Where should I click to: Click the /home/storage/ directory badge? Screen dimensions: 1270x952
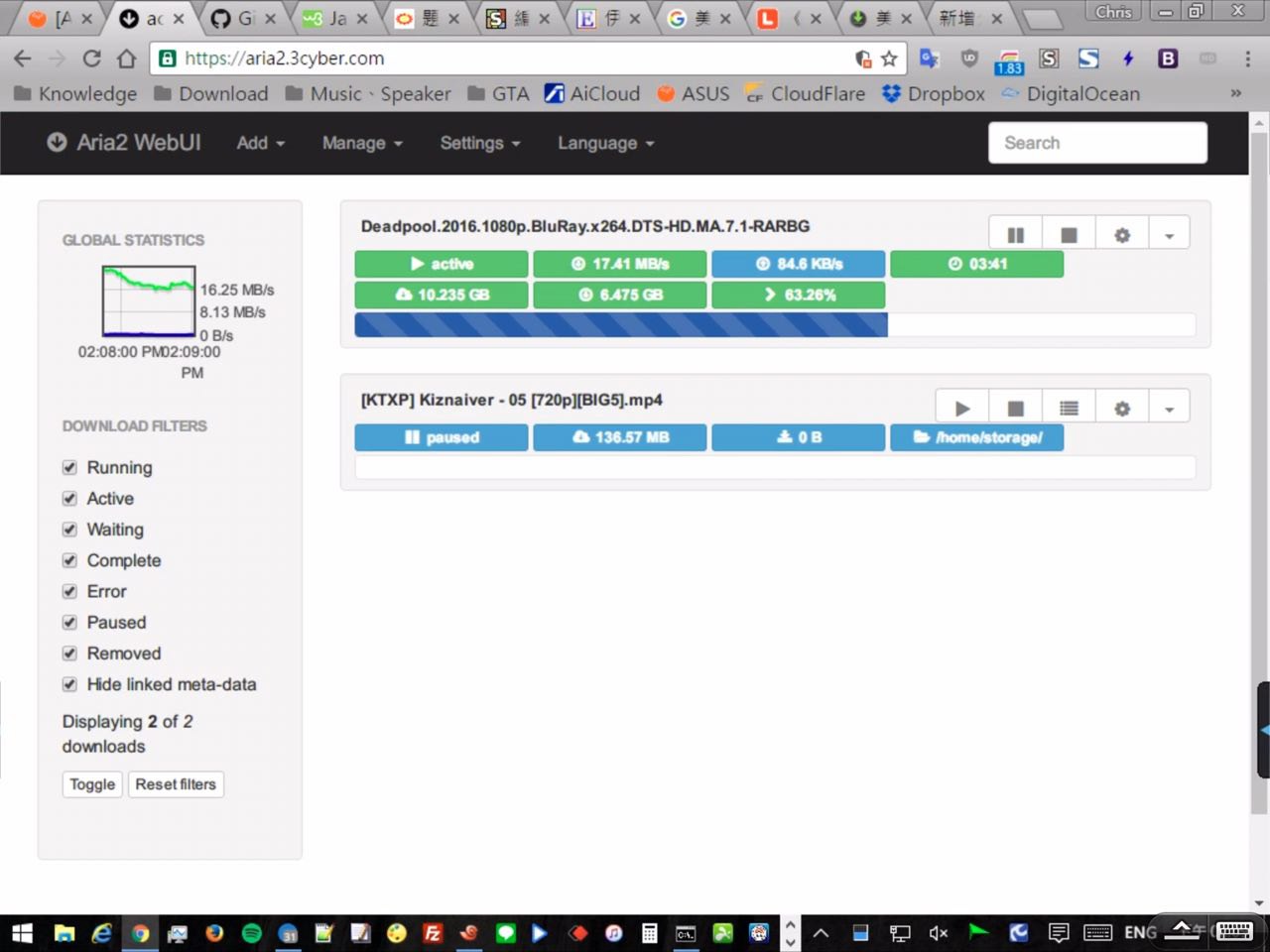(x=977, y=437)
